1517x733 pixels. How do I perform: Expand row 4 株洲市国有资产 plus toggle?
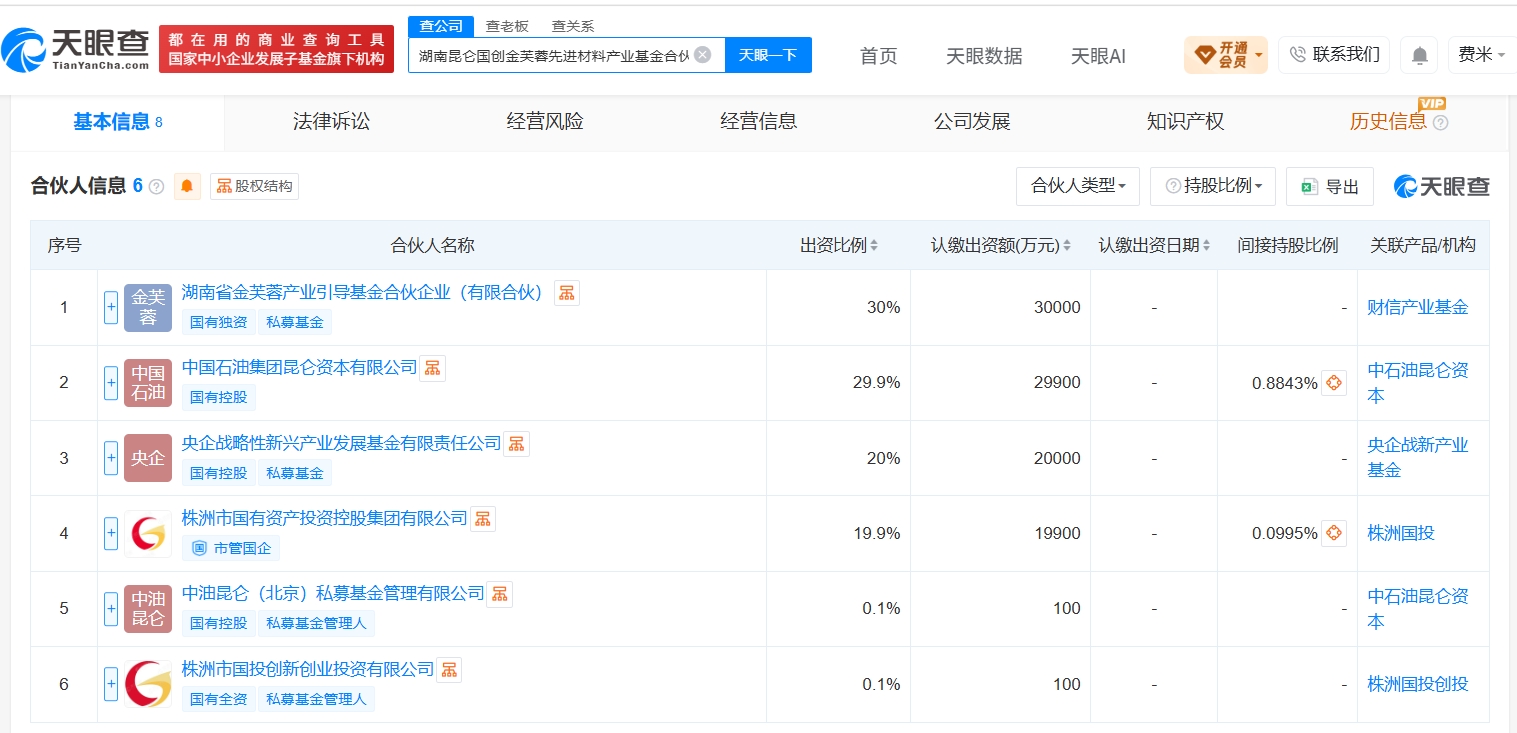[111, 533]
